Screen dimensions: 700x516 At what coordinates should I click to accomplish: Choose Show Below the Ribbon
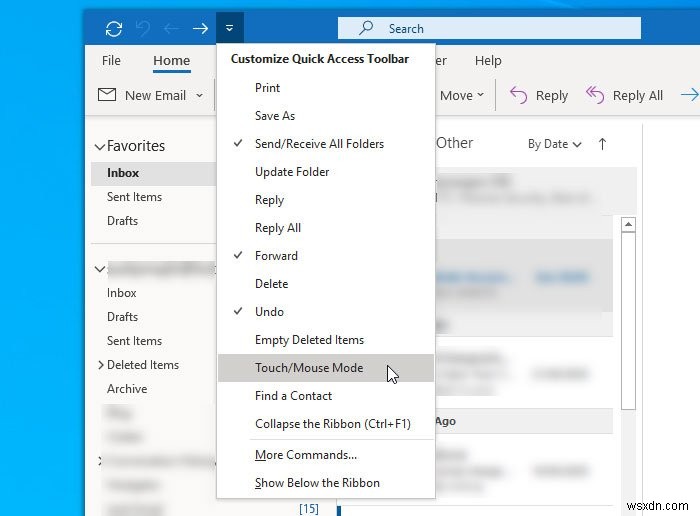(x=326, y=483)
